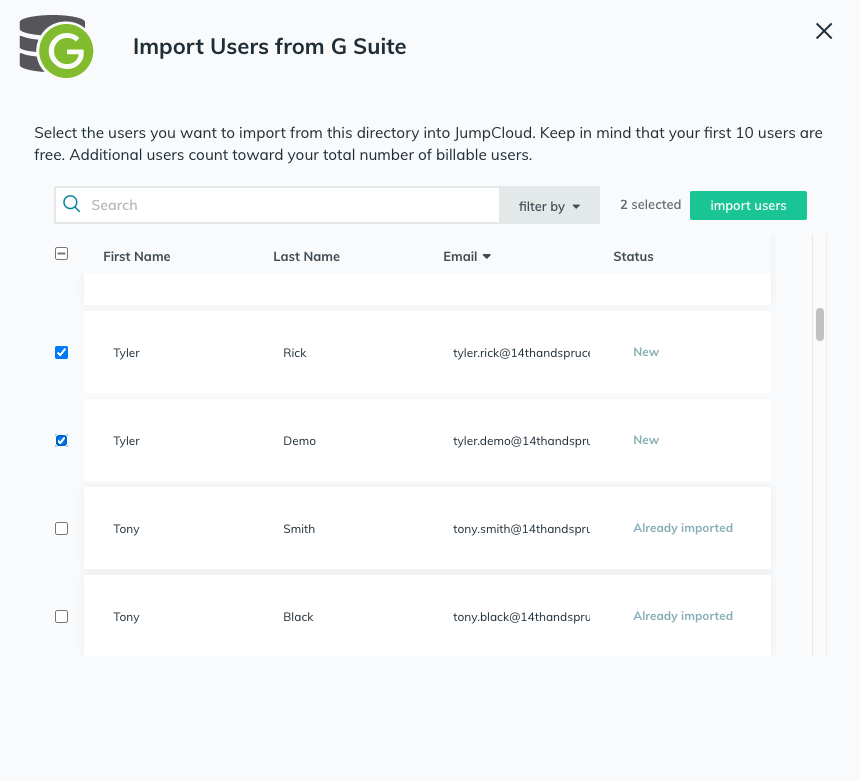Click Already imported status for Tony Smith
Viewport: 860px width, 781px height.
[682, 528]
